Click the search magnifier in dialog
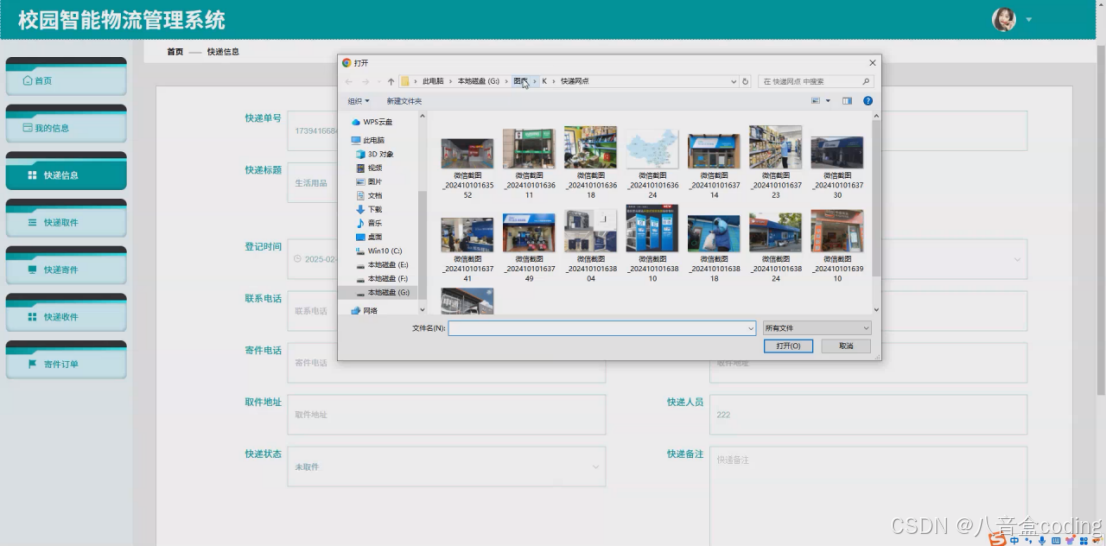 click(x=866, y=81)
